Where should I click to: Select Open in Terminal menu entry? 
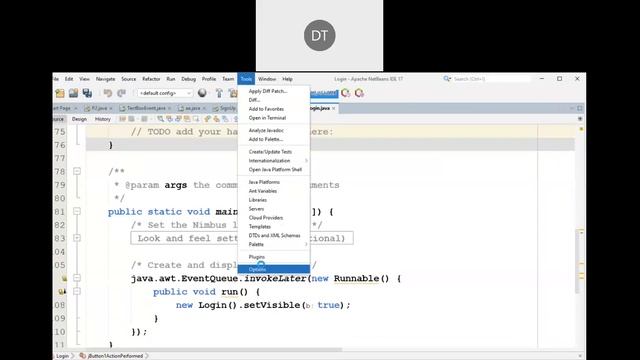273,118
